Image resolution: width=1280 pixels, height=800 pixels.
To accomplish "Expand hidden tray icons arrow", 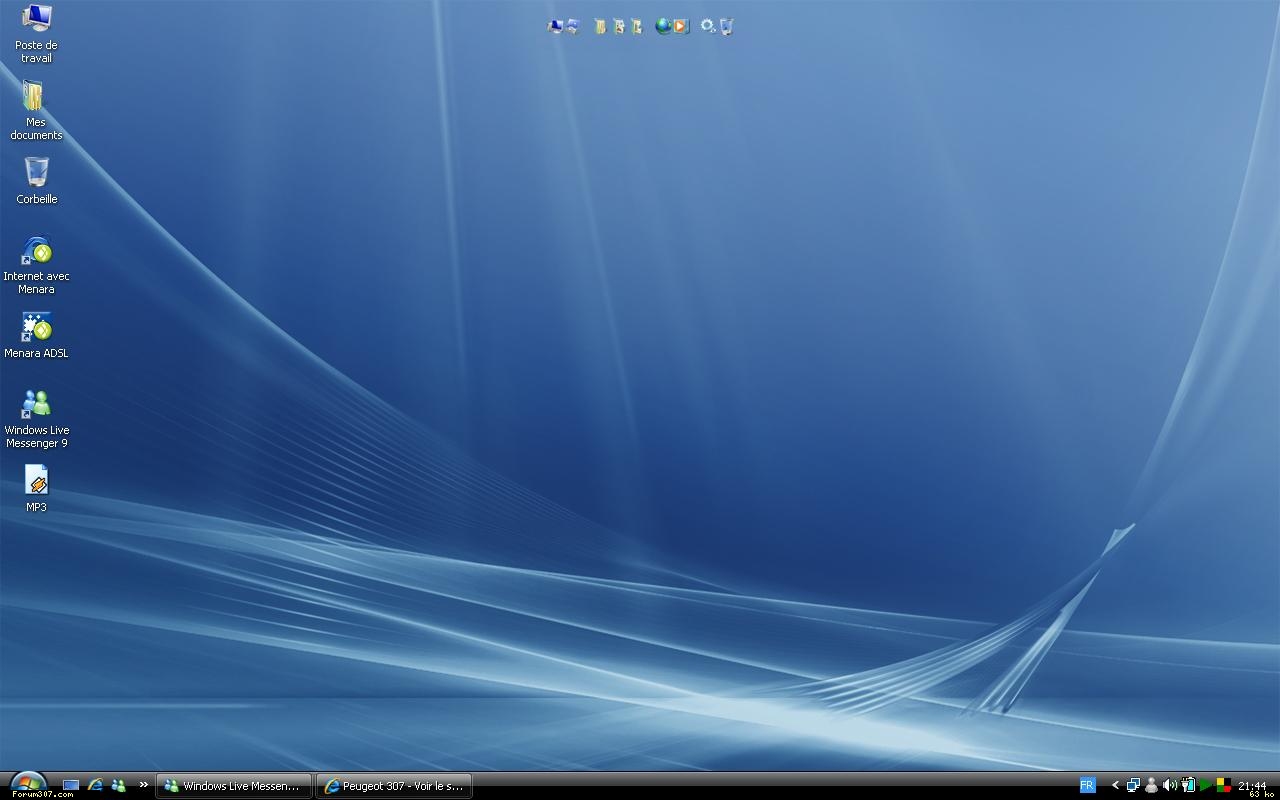I will coord(1115,785).
